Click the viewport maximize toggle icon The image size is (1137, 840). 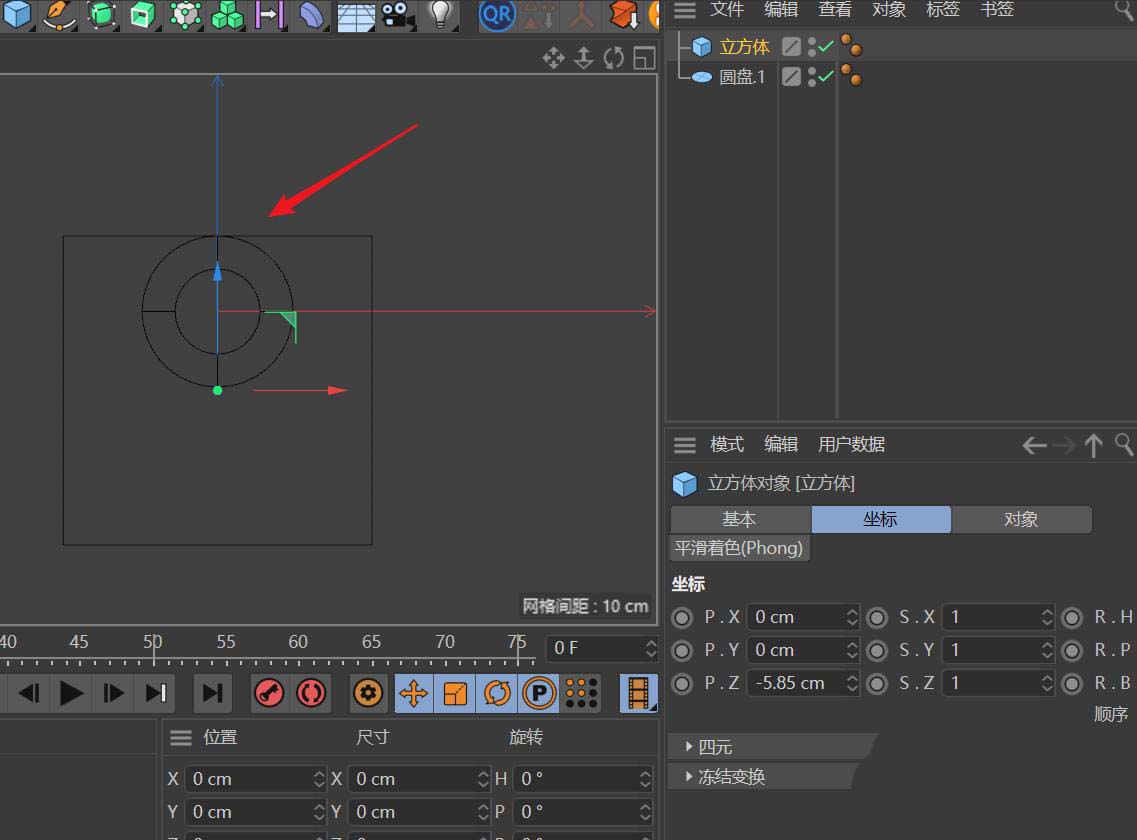pyautogui.click(x=644, y=58)
